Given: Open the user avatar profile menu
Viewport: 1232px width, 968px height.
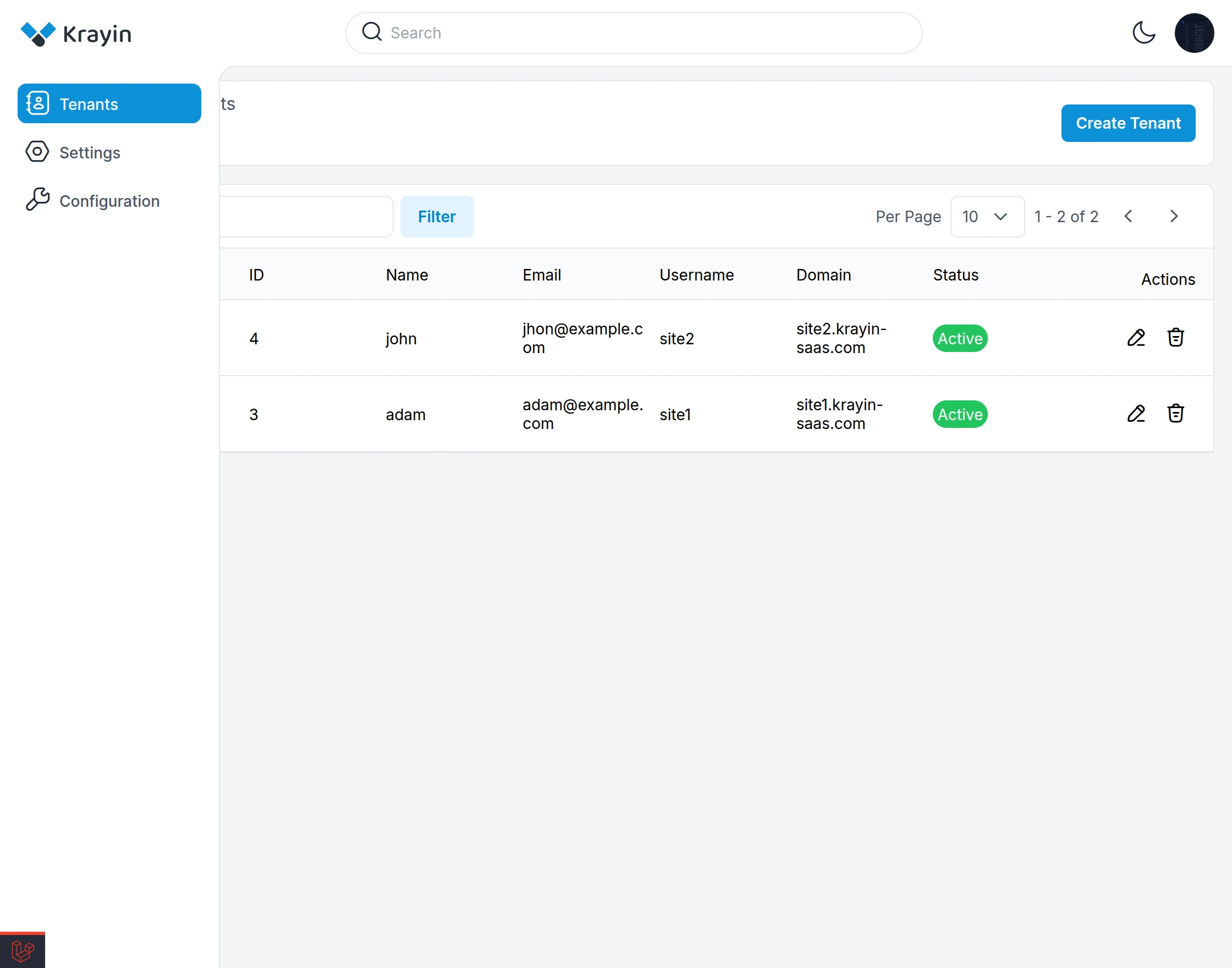Looking at the screenshot, I should click(x=1193, y=33).
